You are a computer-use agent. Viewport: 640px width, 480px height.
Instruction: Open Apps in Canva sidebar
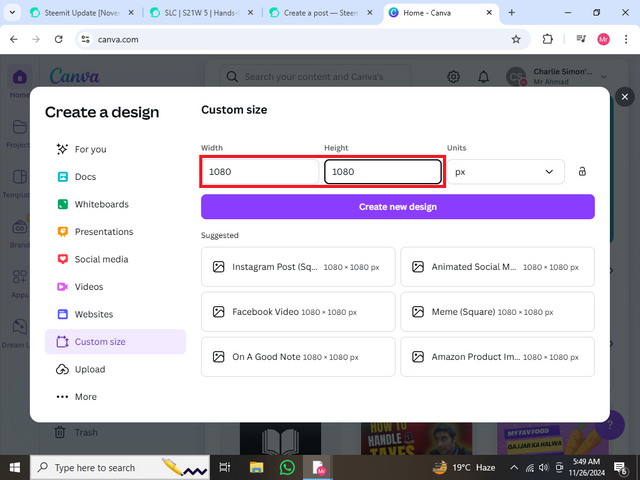19,283
